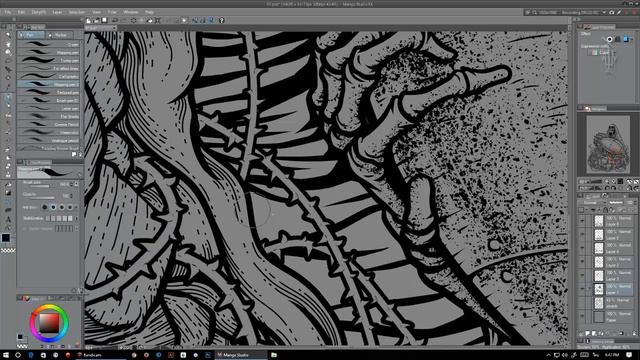The image size is (640, 360).
Task: Toggle visibility of Layer 4
Action: [582, 248]
